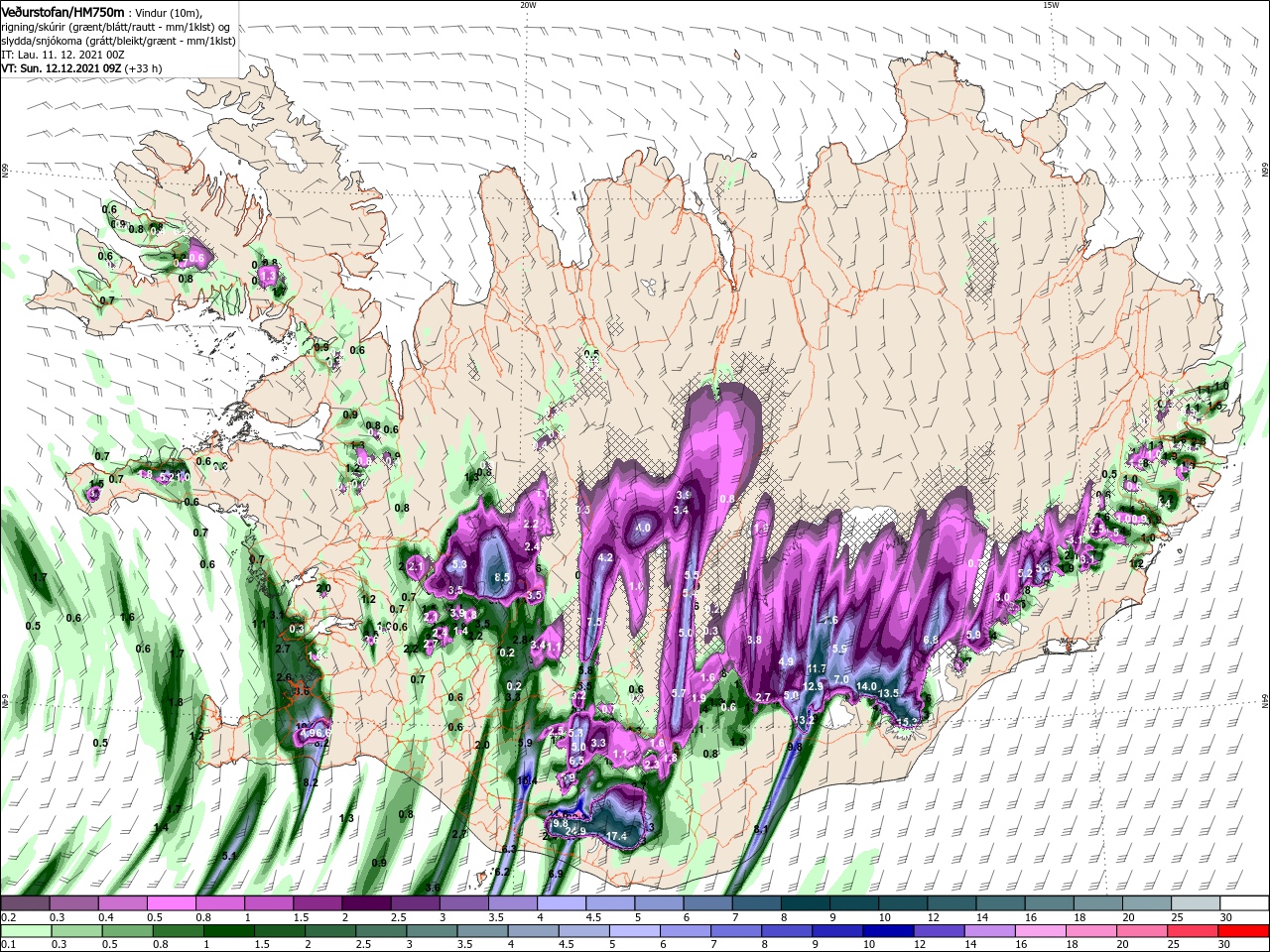The height and width of the screenshot is (952, 1270).
Task: Click the 6.3 value on the rain streak
Action: pos(508,850)
